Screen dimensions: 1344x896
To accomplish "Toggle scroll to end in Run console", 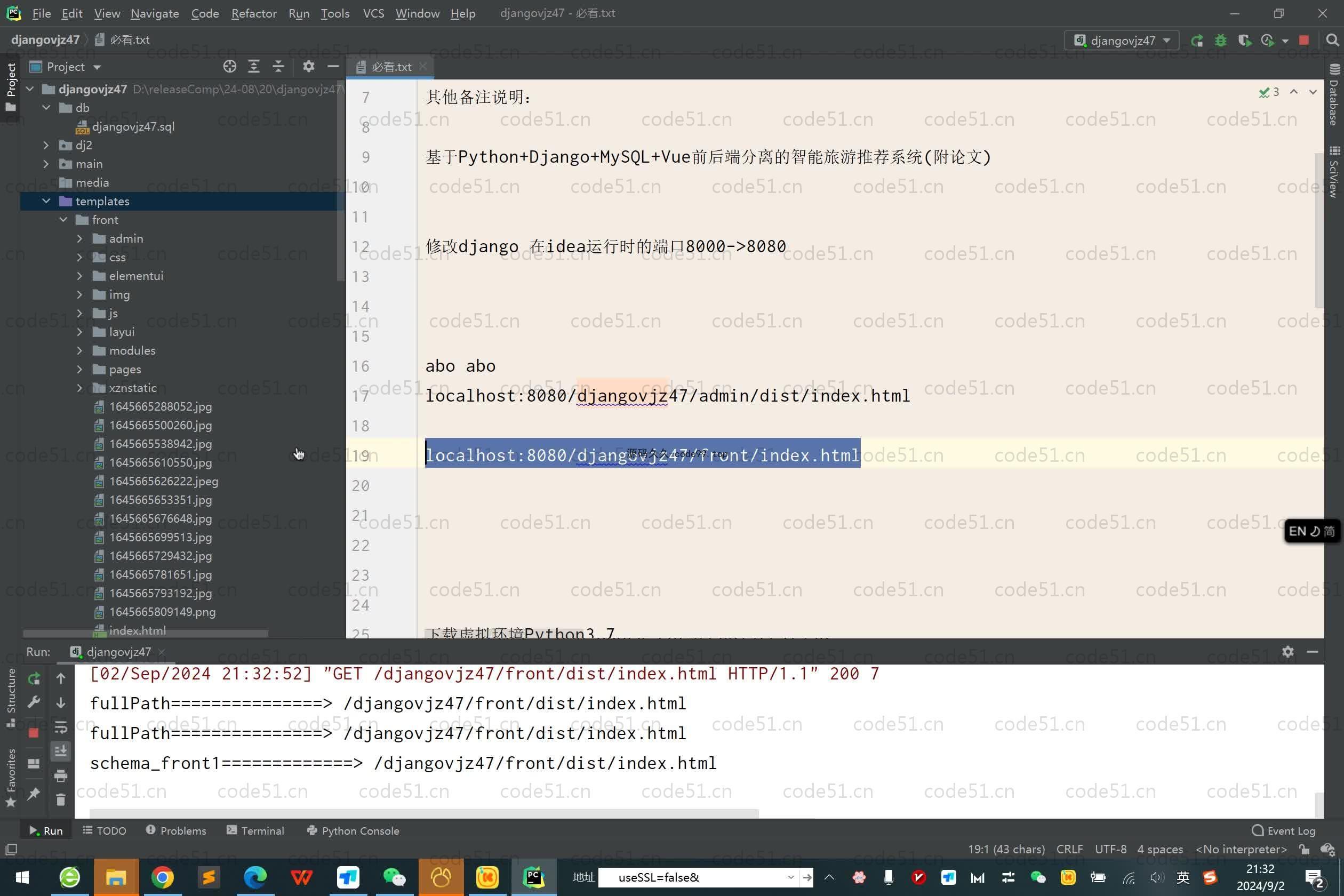I will (x=61, y=751).
